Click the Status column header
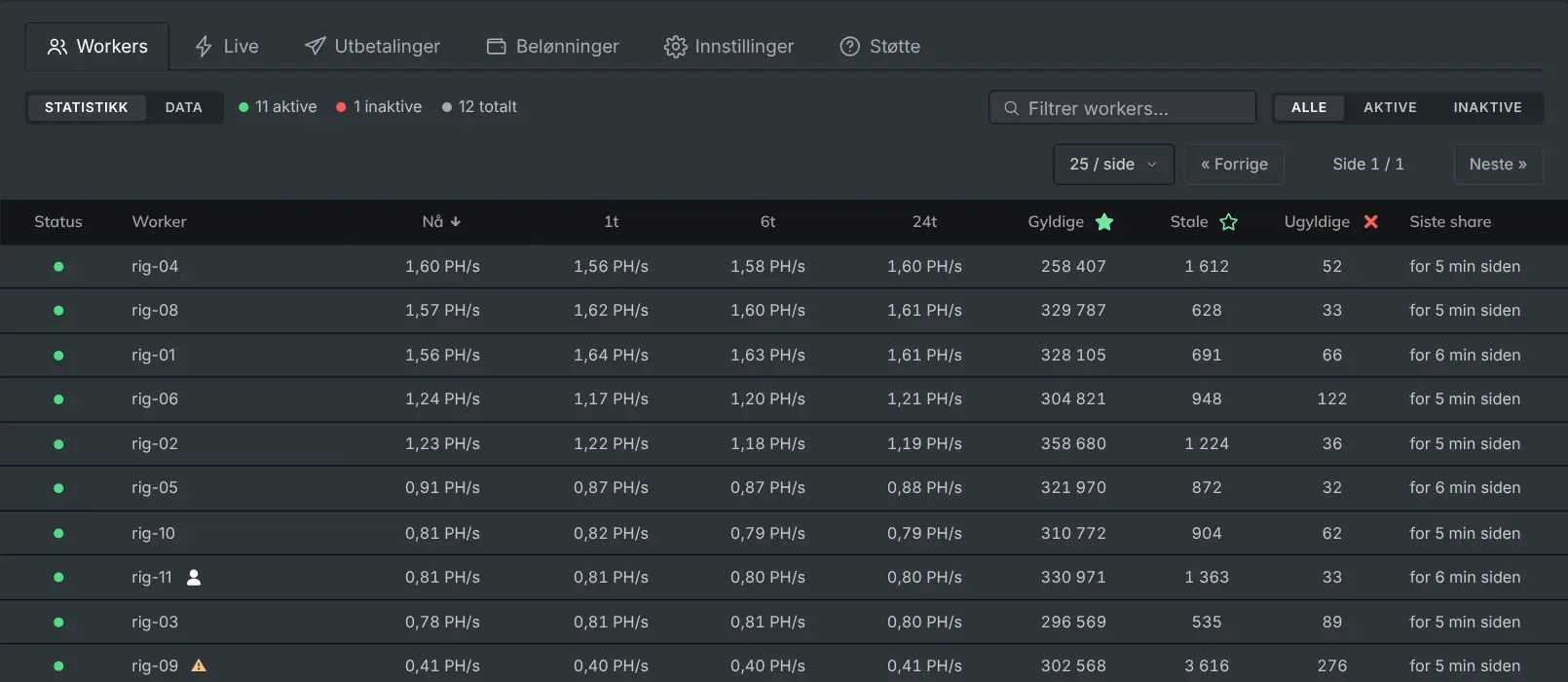 coord(58,222)
